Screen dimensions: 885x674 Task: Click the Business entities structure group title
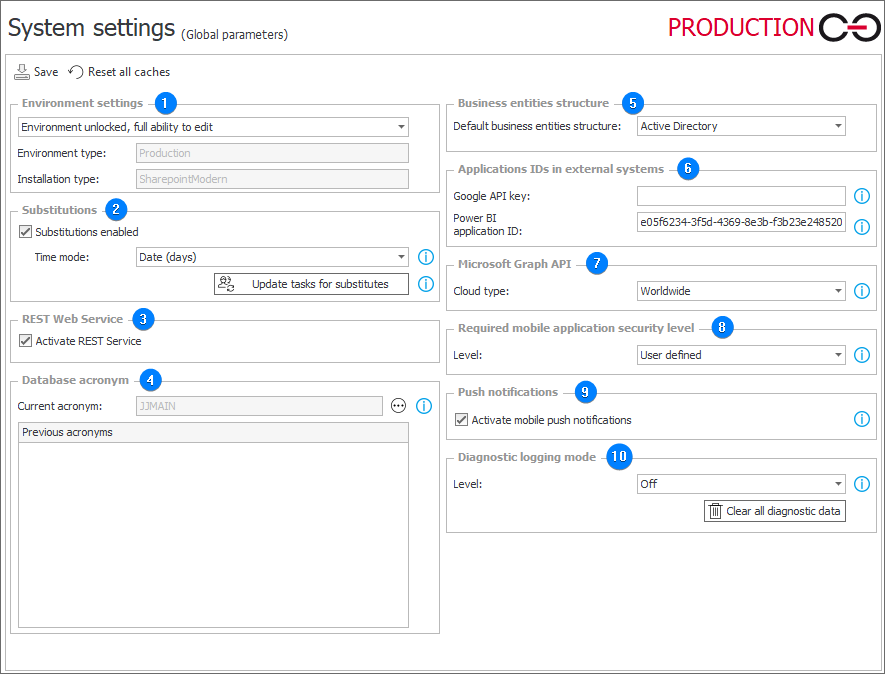point(533,103)
